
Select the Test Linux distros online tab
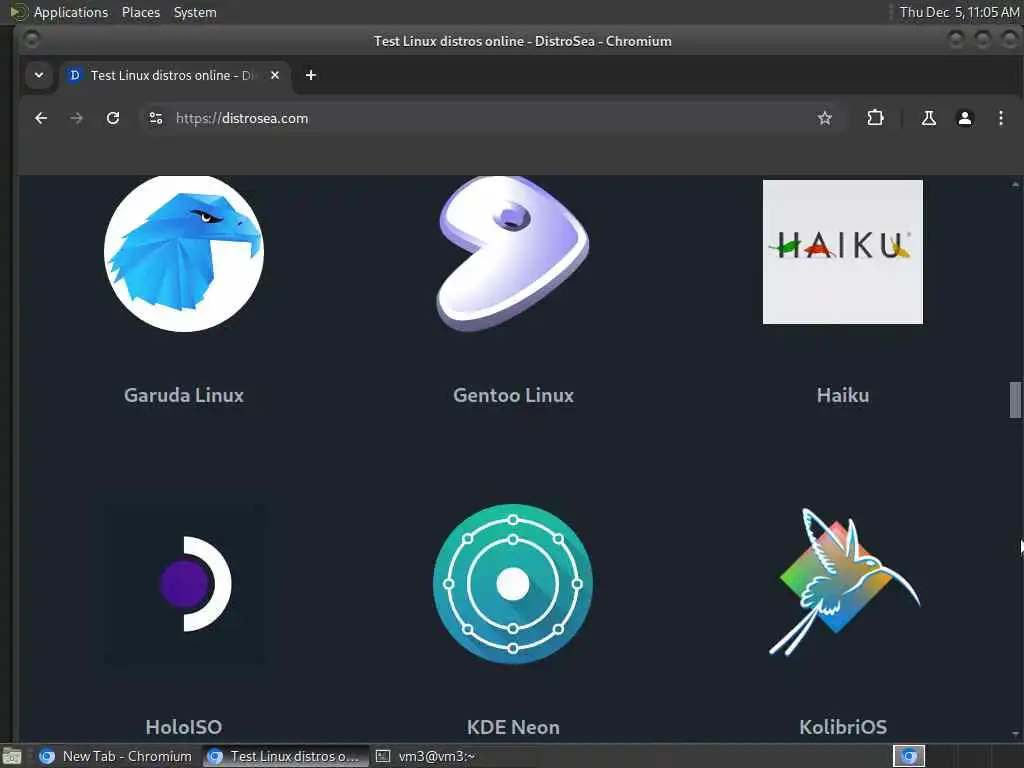click(x=174, y=75)
